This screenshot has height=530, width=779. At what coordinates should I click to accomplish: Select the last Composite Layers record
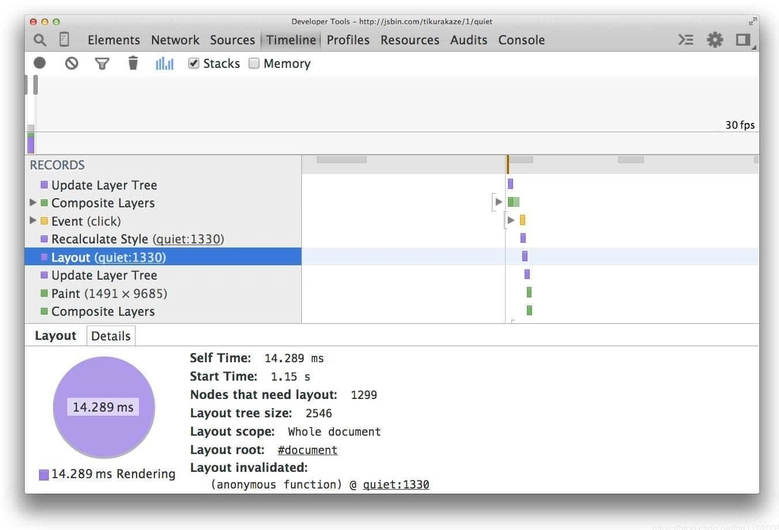coord(163,311)
